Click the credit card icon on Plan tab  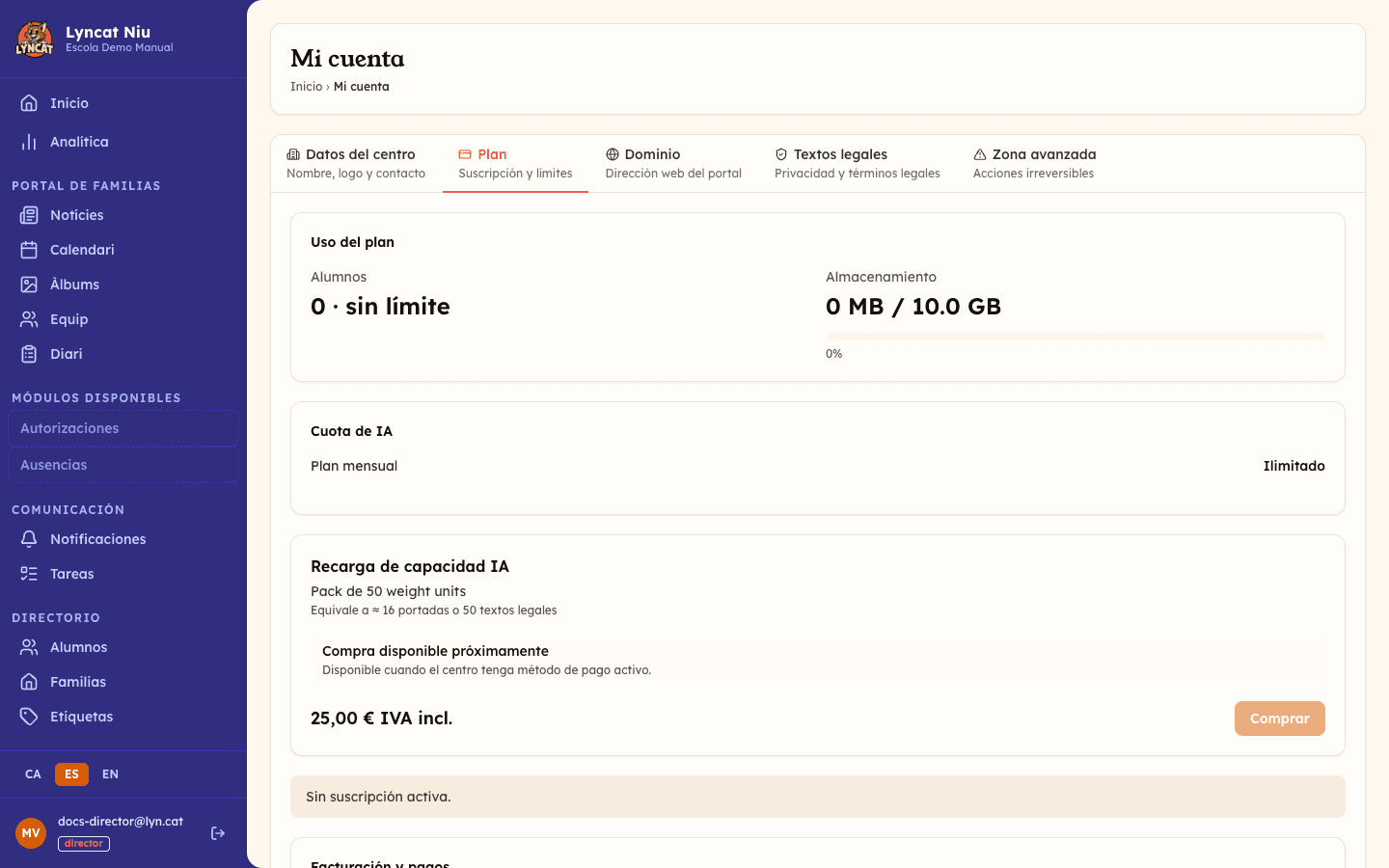click(465, 154)
